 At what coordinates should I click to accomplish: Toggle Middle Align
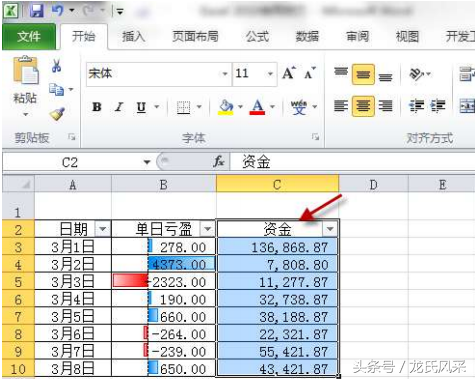[x=363, y=74]
